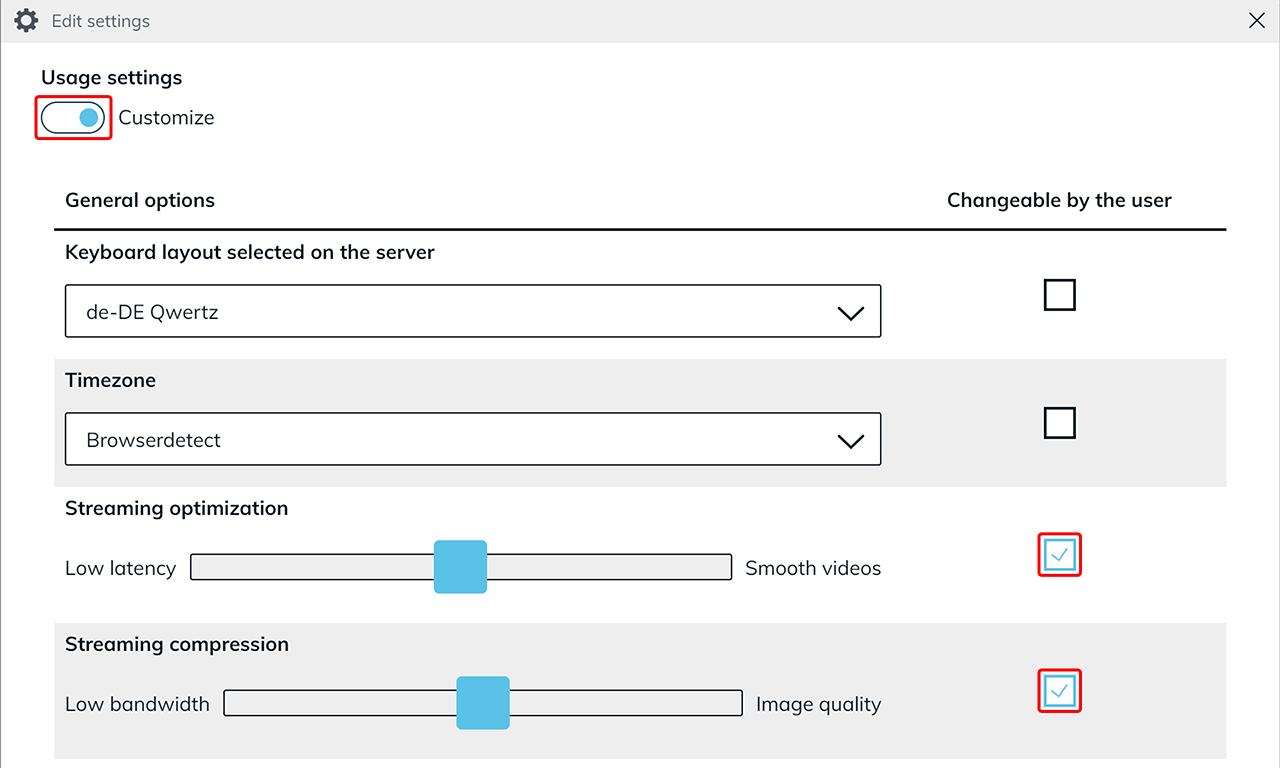Click the Low bandwidth label
This screenshot has height=768, width=1280.
[137, 704]
